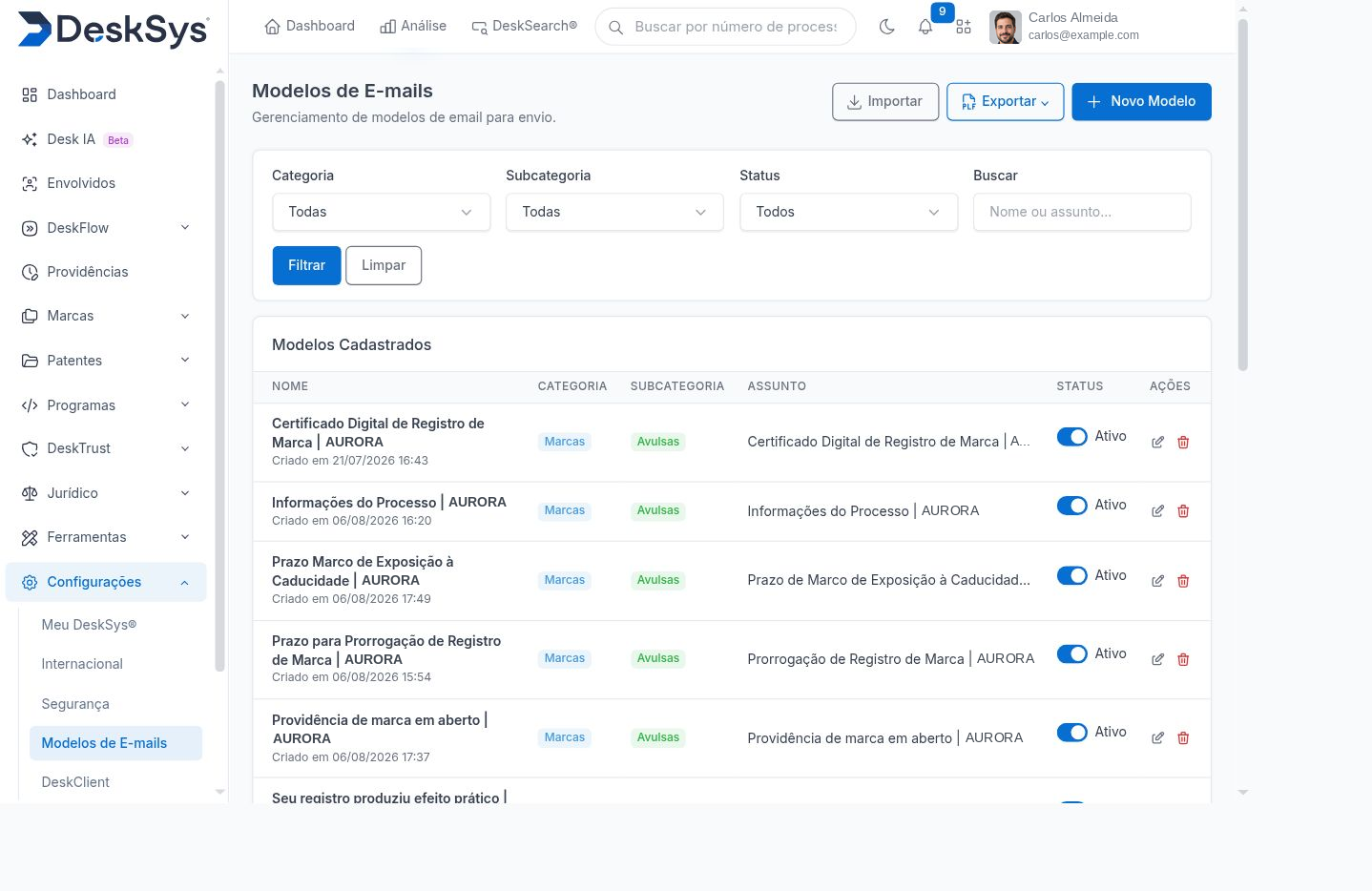This screenshot has height=891, width=1372.
Task: Expand the DeskFlow sidebar menu
Action: 105,228
